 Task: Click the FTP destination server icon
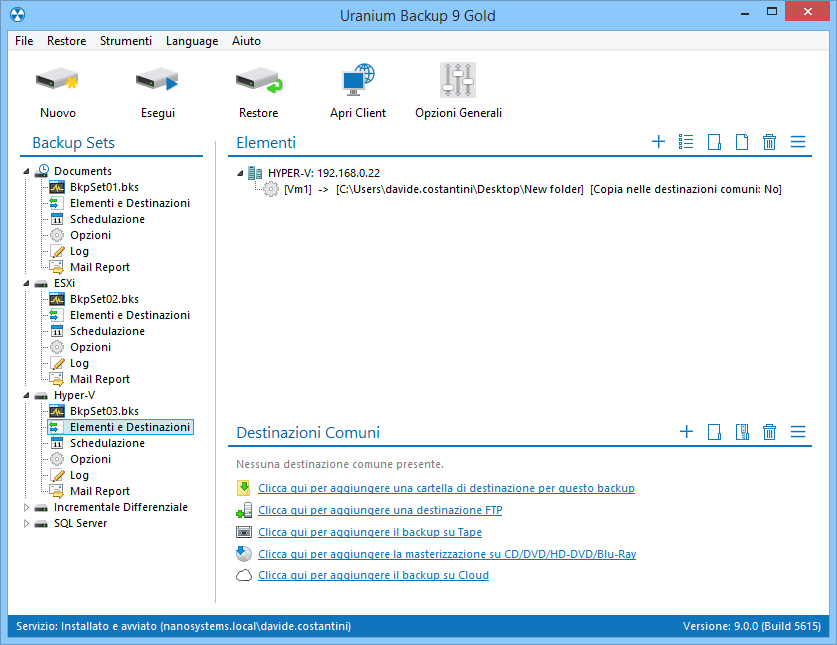(x=244, y=510)
